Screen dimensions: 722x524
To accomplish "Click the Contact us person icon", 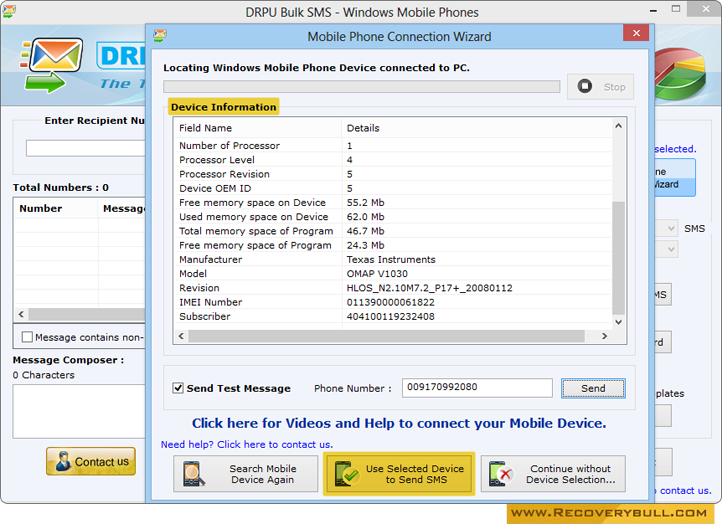I will point(63,461).
